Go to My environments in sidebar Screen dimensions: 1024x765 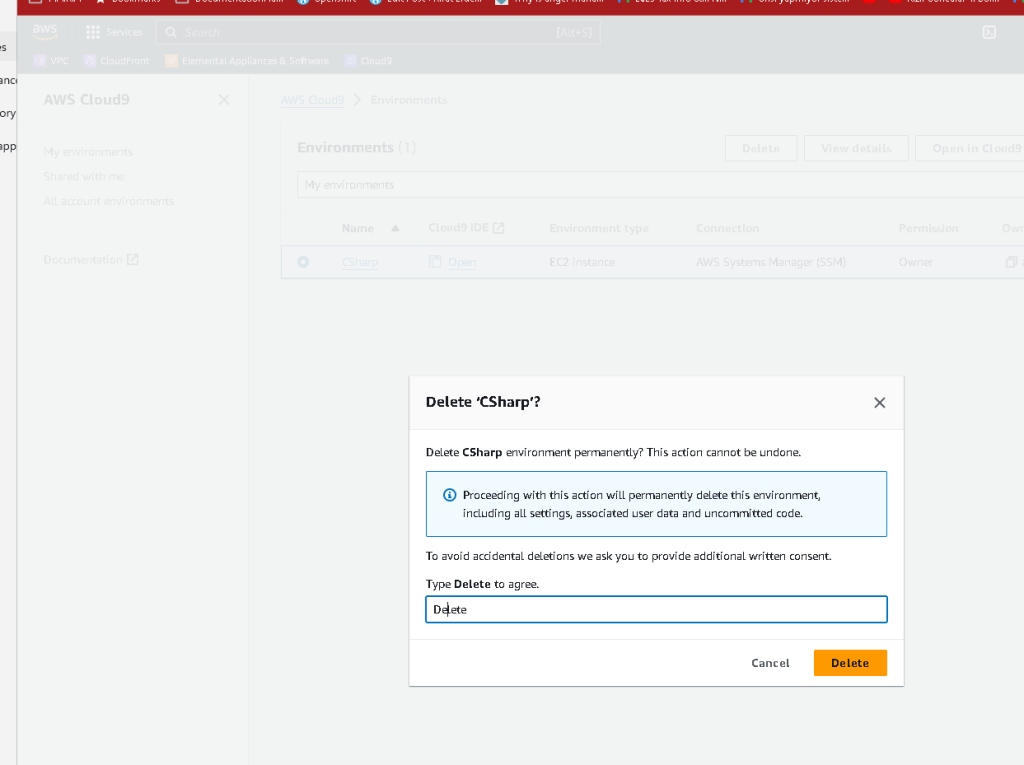click(88, 152)
